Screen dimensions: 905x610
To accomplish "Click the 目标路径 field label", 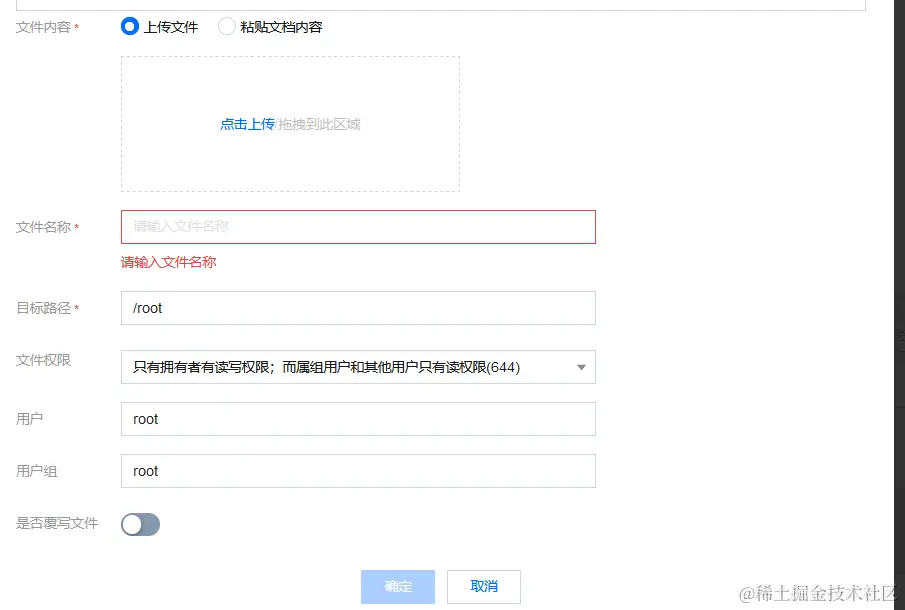I will [x=43, y=308].
